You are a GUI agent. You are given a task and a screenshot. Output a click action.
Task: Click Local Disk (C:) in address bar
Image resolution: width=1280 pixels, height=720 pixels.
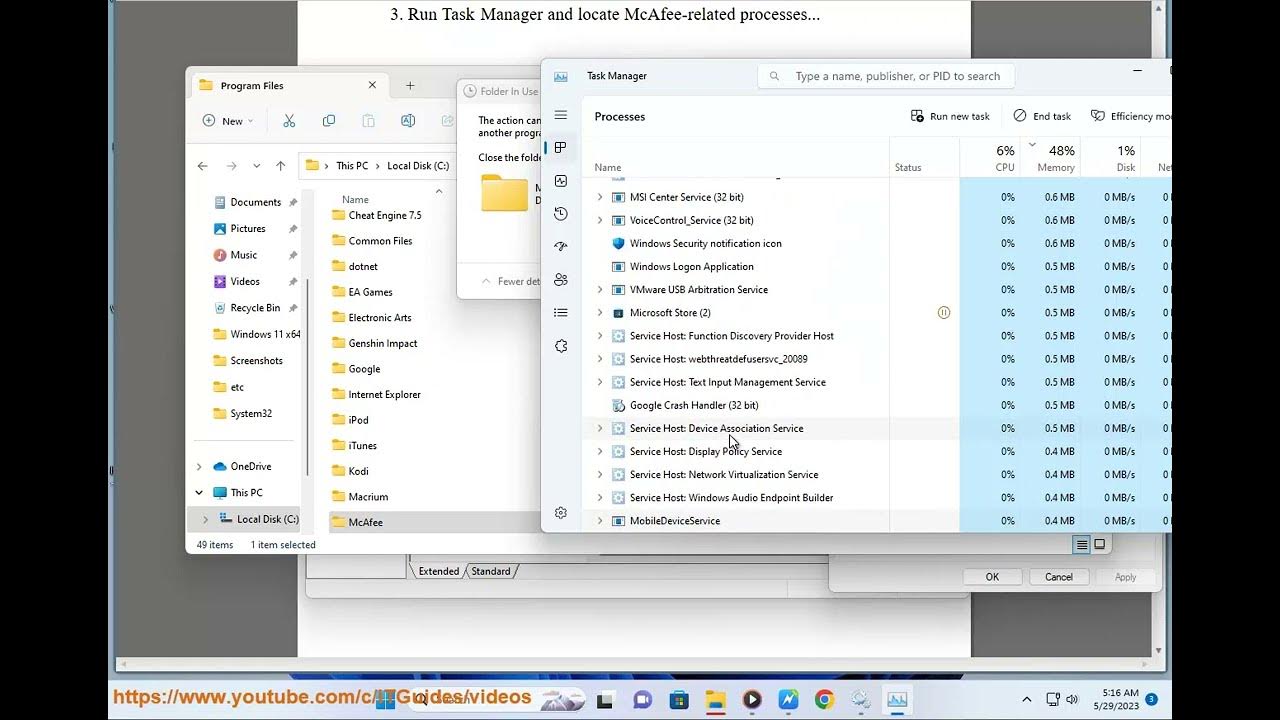418,166
